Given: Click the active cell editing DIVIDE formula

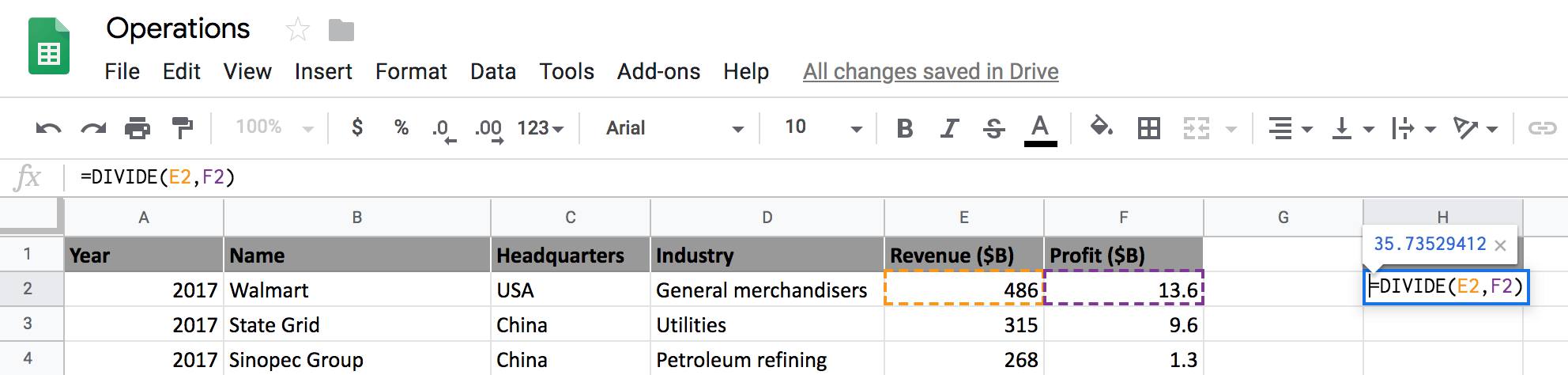Looking at the screenshot, I should (x=1446, y=286).
